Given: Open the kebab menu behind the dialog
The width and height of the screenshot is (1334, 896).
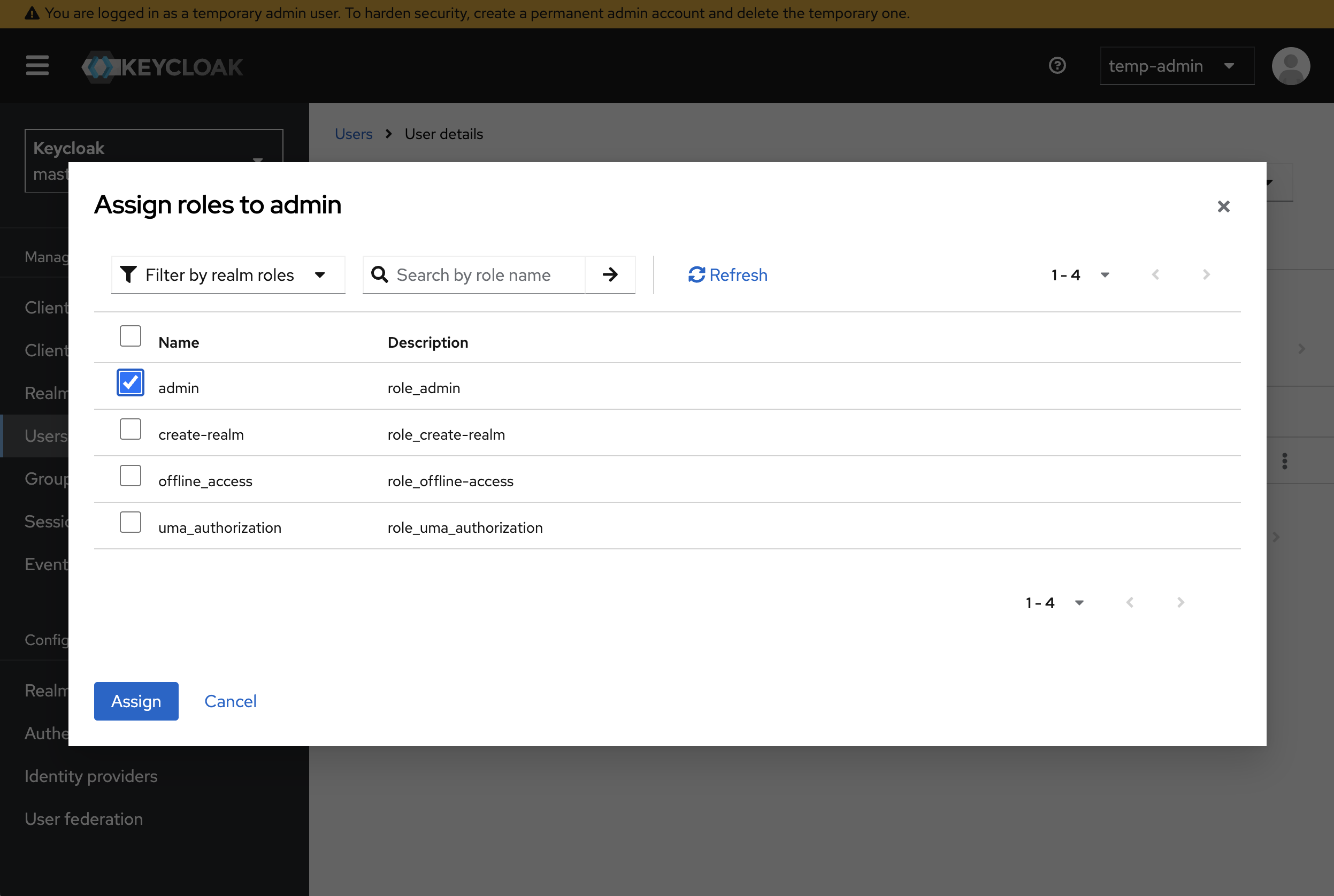Looking at the screenshot, I should (1284, 461).
